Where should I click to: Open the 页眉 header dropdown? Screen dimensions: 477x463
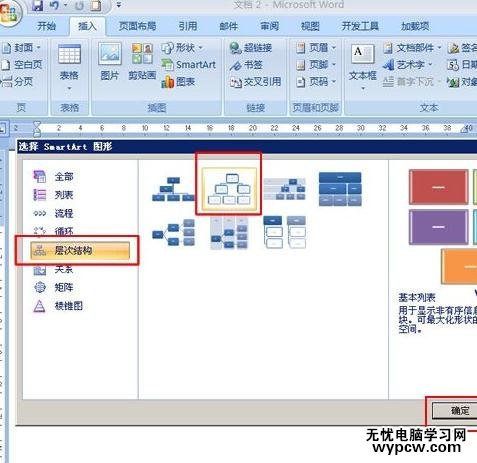(316, 48)
